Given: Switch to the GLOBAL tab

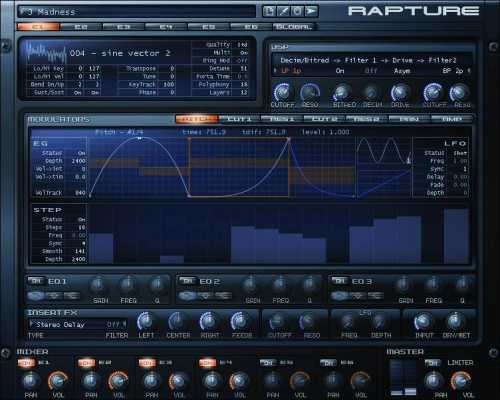Looking at the screenshot, I should coord(294,27).
